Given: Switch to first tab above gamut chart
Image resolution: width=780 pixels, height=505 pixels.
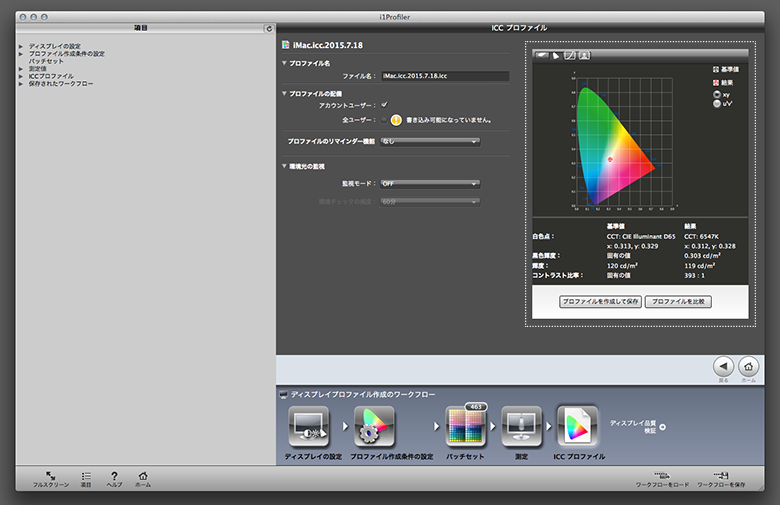Looking at the screenshot, I should (541, 55).
